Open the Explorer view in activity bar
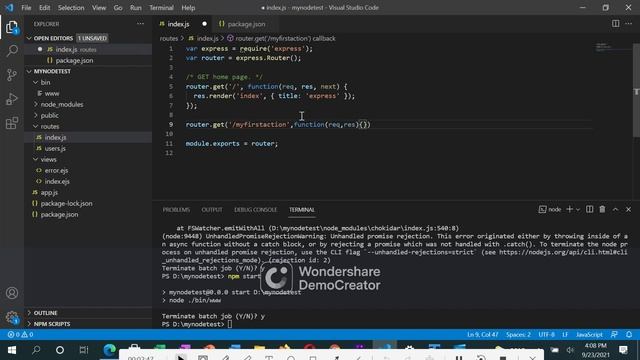Image resolution: width=640 pixels, height=360 pixels. click(12, 28)
